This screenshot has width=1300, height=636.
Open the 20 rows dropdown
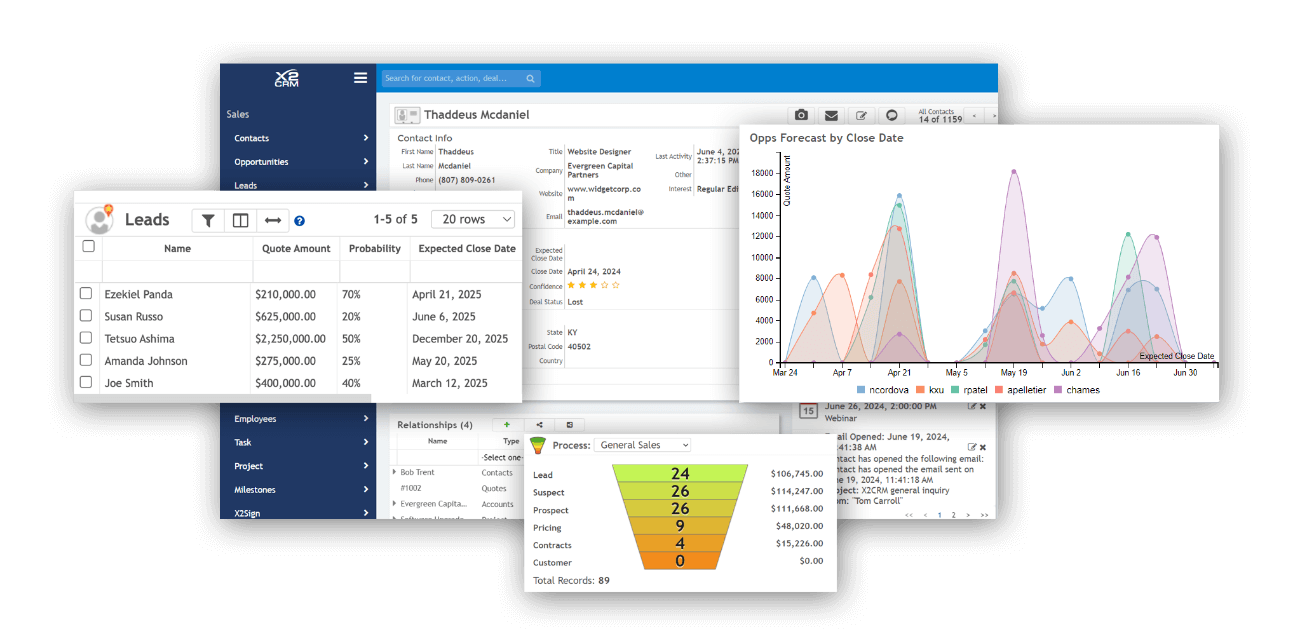473,219
